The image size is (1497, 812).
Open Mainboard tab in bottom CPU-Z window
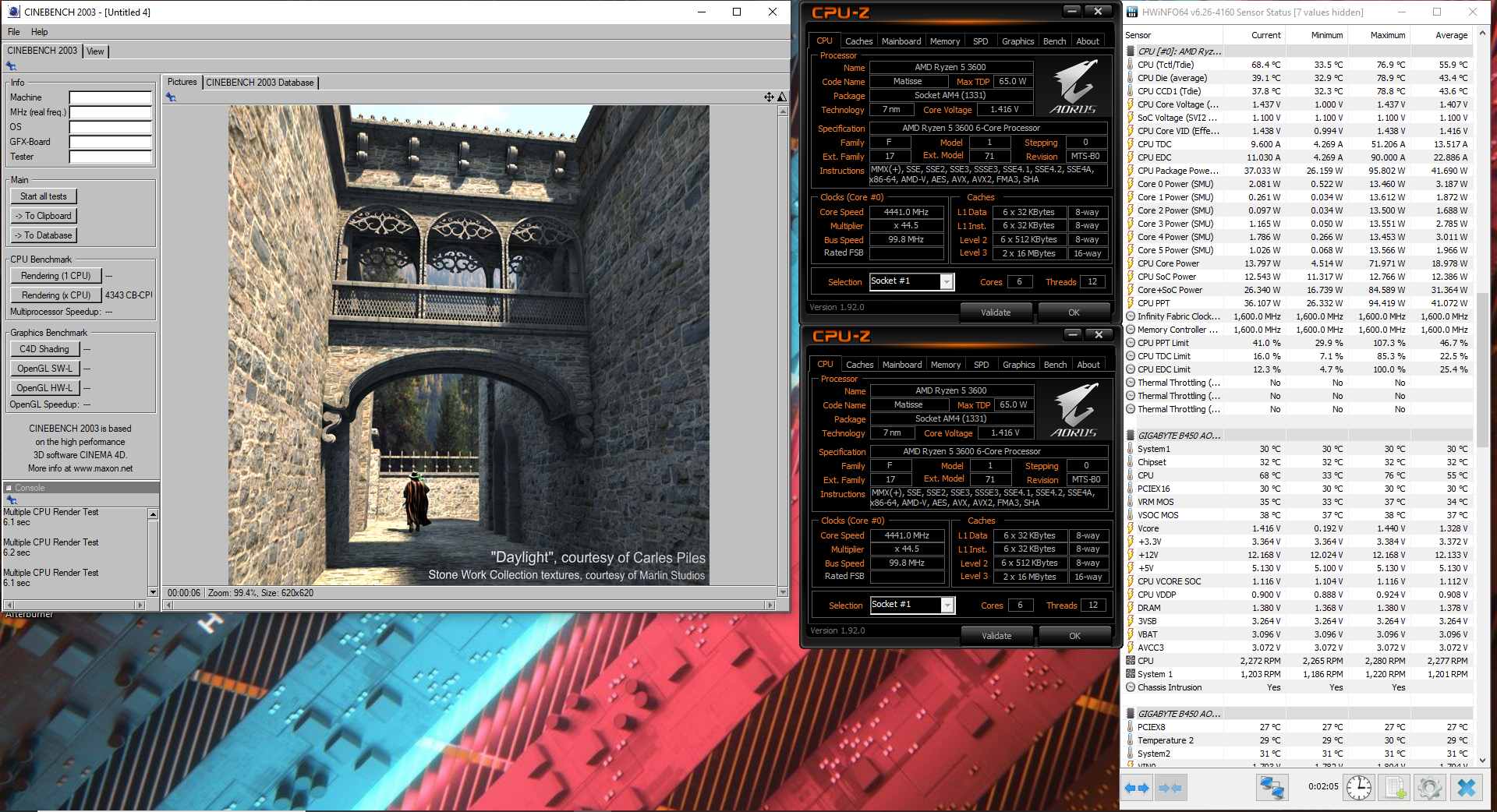pos(902,365)
